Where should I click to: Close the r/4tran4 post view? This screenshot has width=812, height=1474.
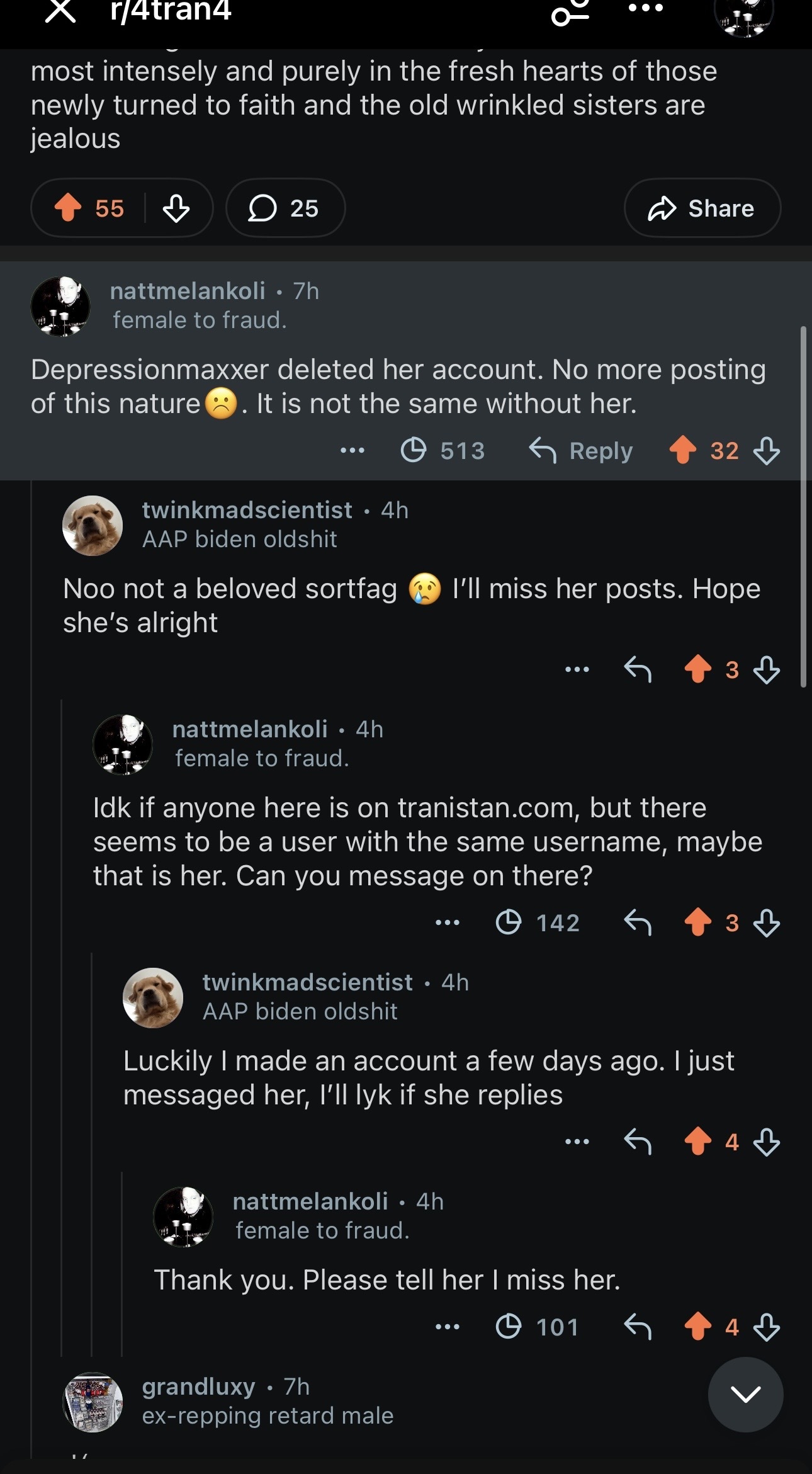[60, 11]
